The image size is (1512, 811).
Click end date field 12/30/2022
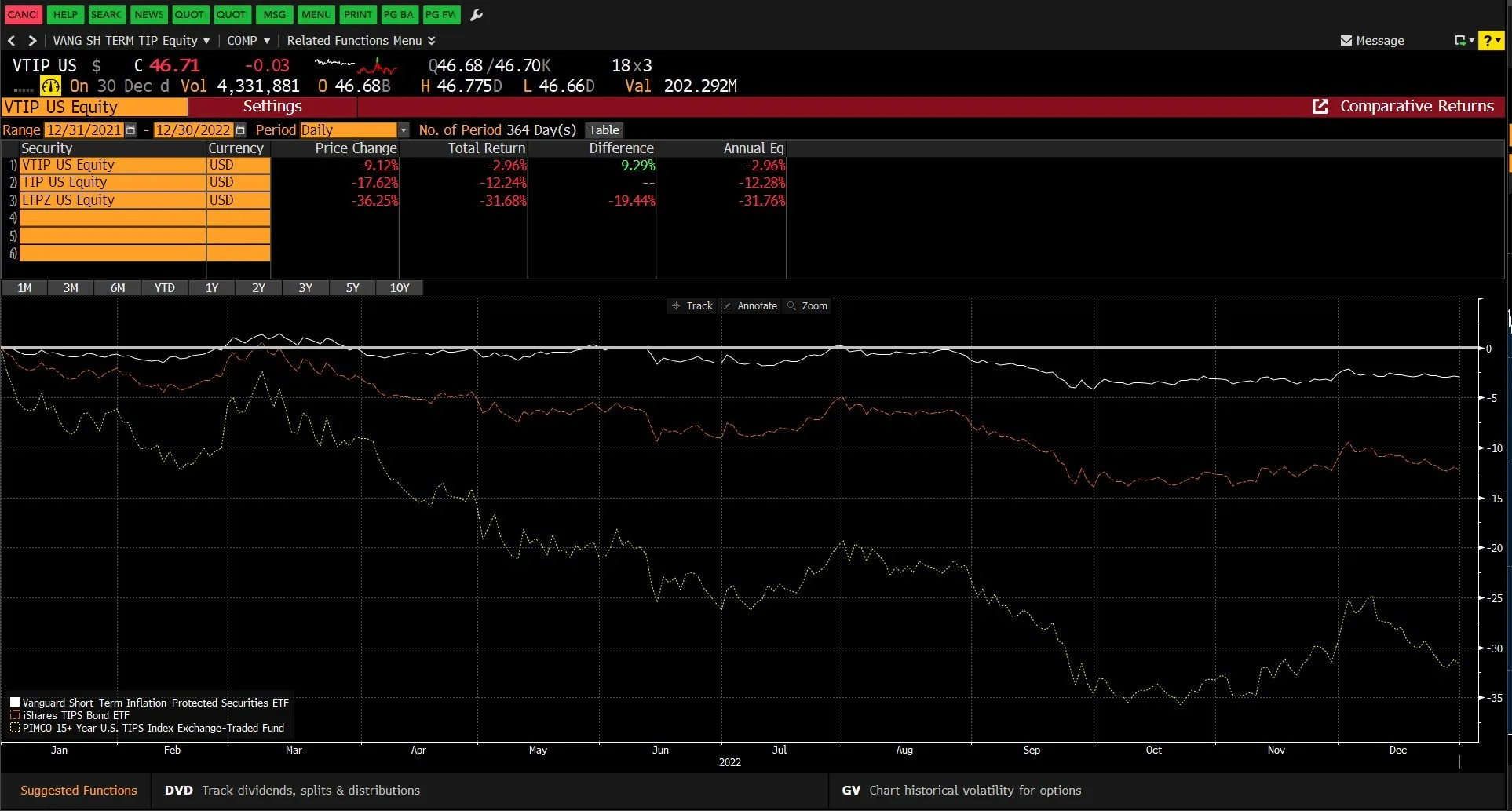point(193,130)
